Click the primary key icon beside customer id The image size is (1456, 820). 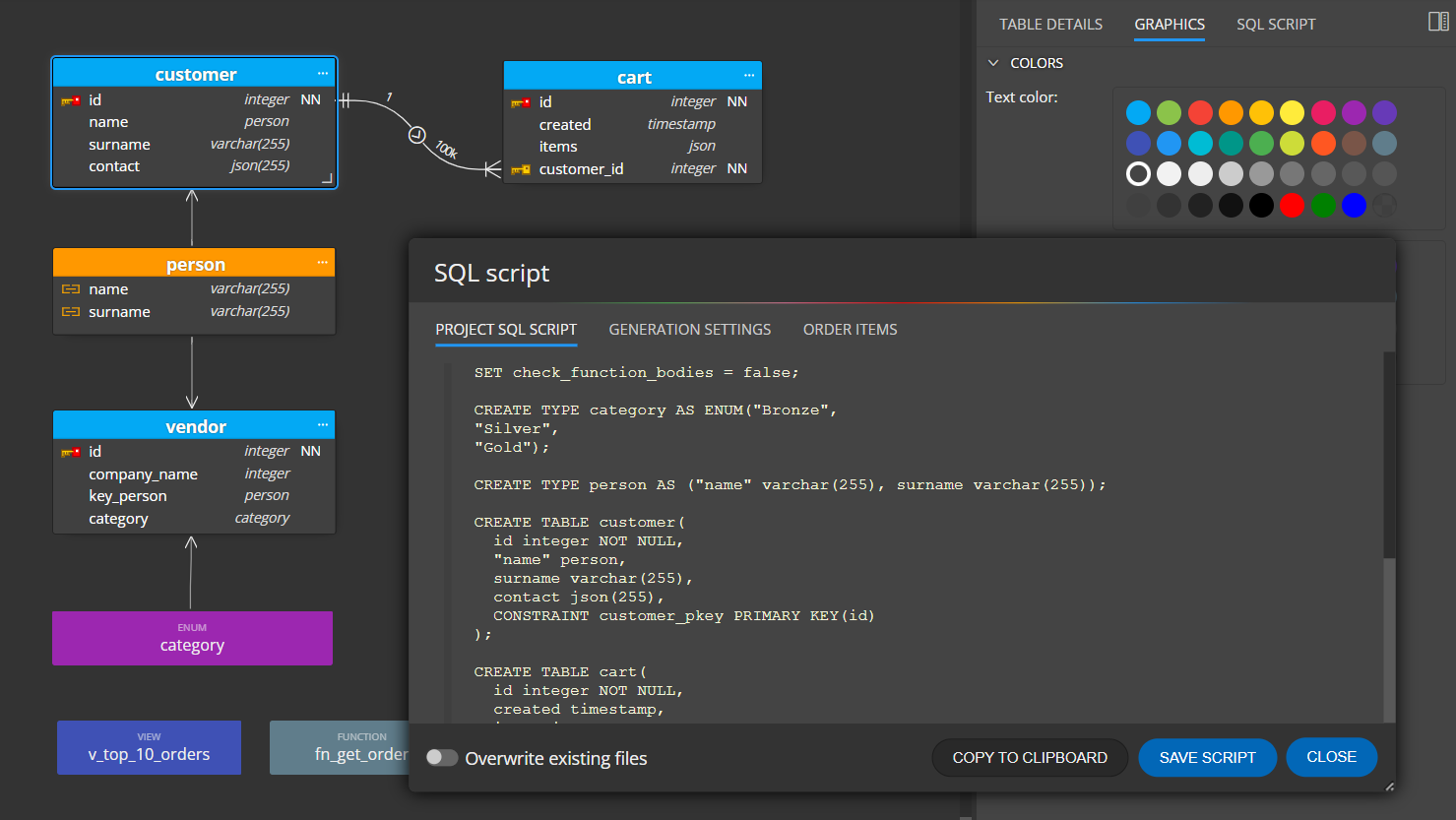pos(71,100)
